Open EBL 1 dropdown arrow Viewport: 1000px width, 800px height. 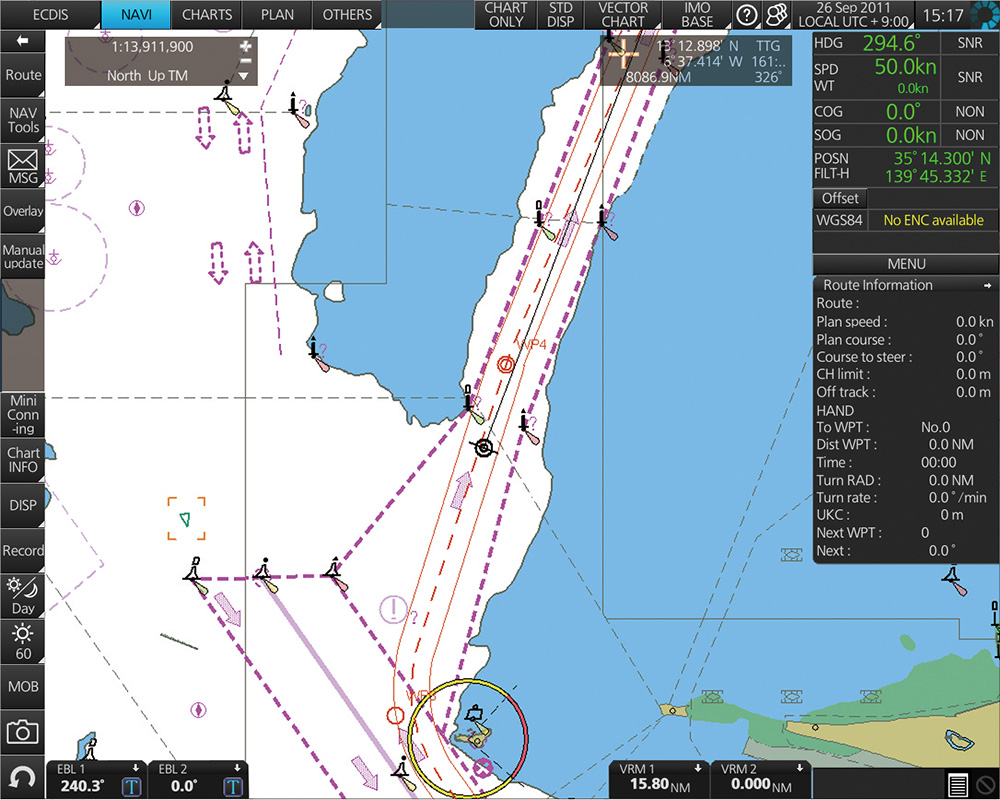point(136,767)
